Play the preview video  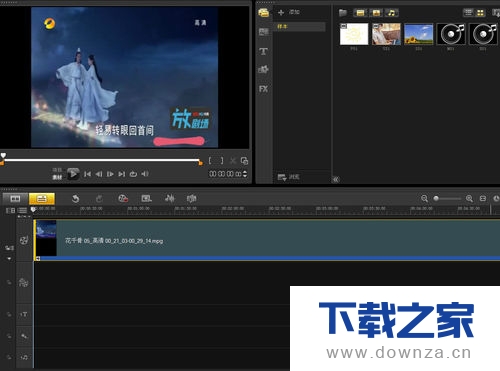pyautogui.click(x=73, y=174)
